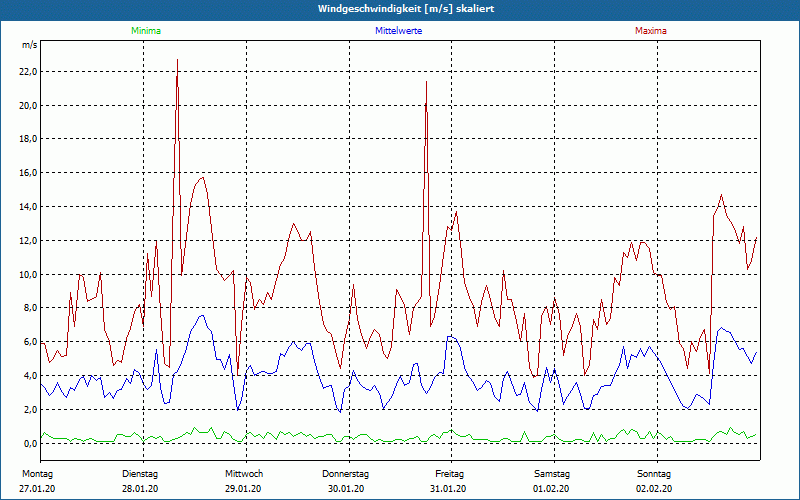Viewport: 800px width, 500px height.
Task: Click the '20,0' y-axis value
Action: 28,106
